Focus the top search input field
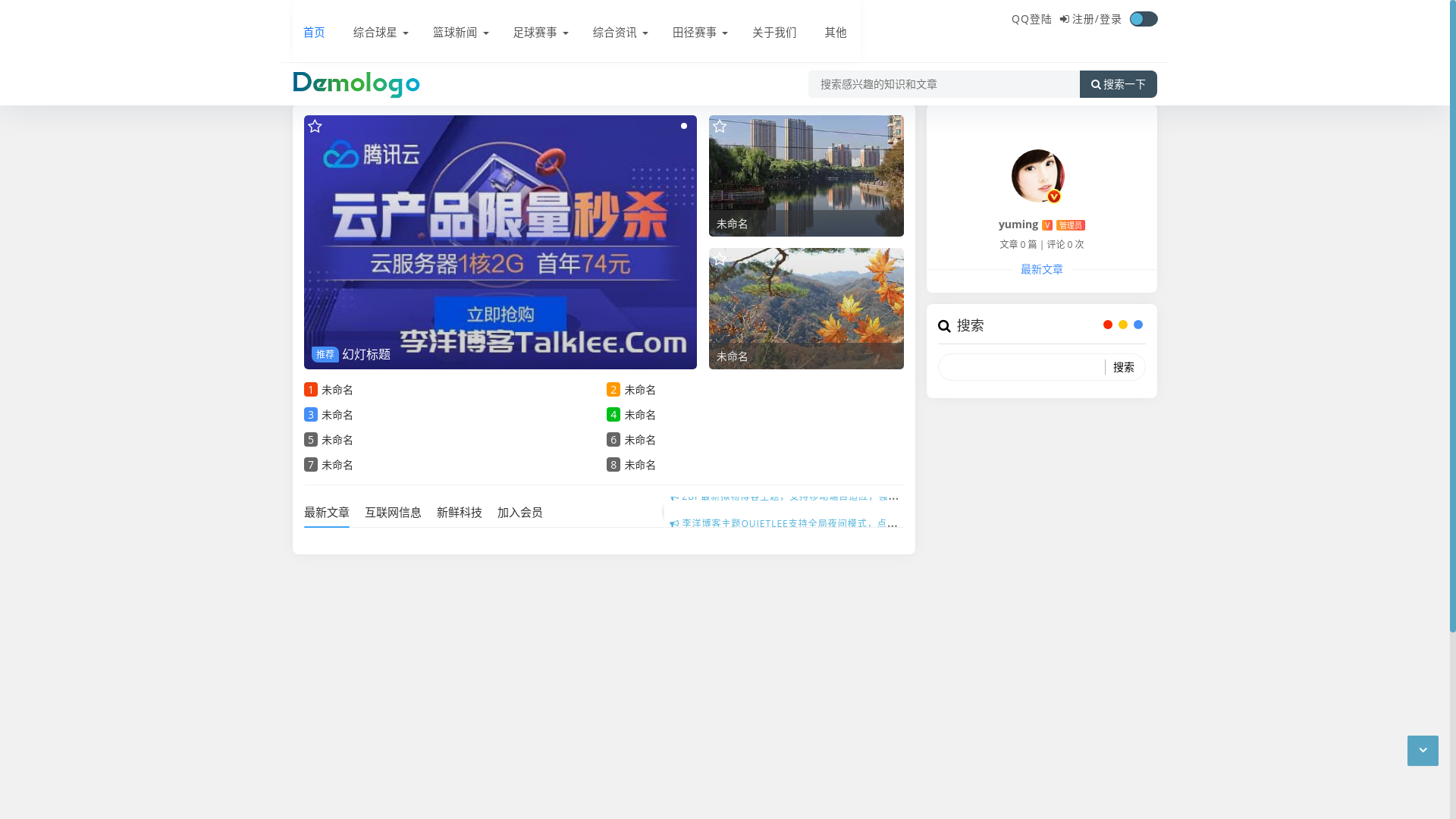The width and height of the screenshot is (1456, 819). coord(944,84)
